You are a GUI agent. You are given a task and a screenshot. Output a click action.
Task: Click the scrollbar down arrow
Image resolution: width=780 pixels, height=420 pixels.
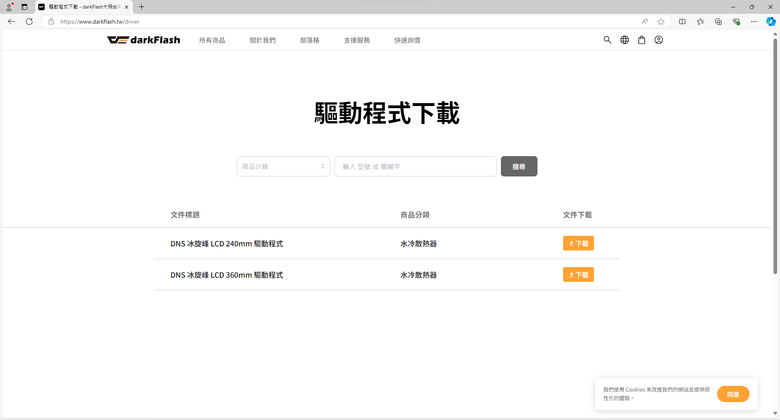[x=775, y=414]
